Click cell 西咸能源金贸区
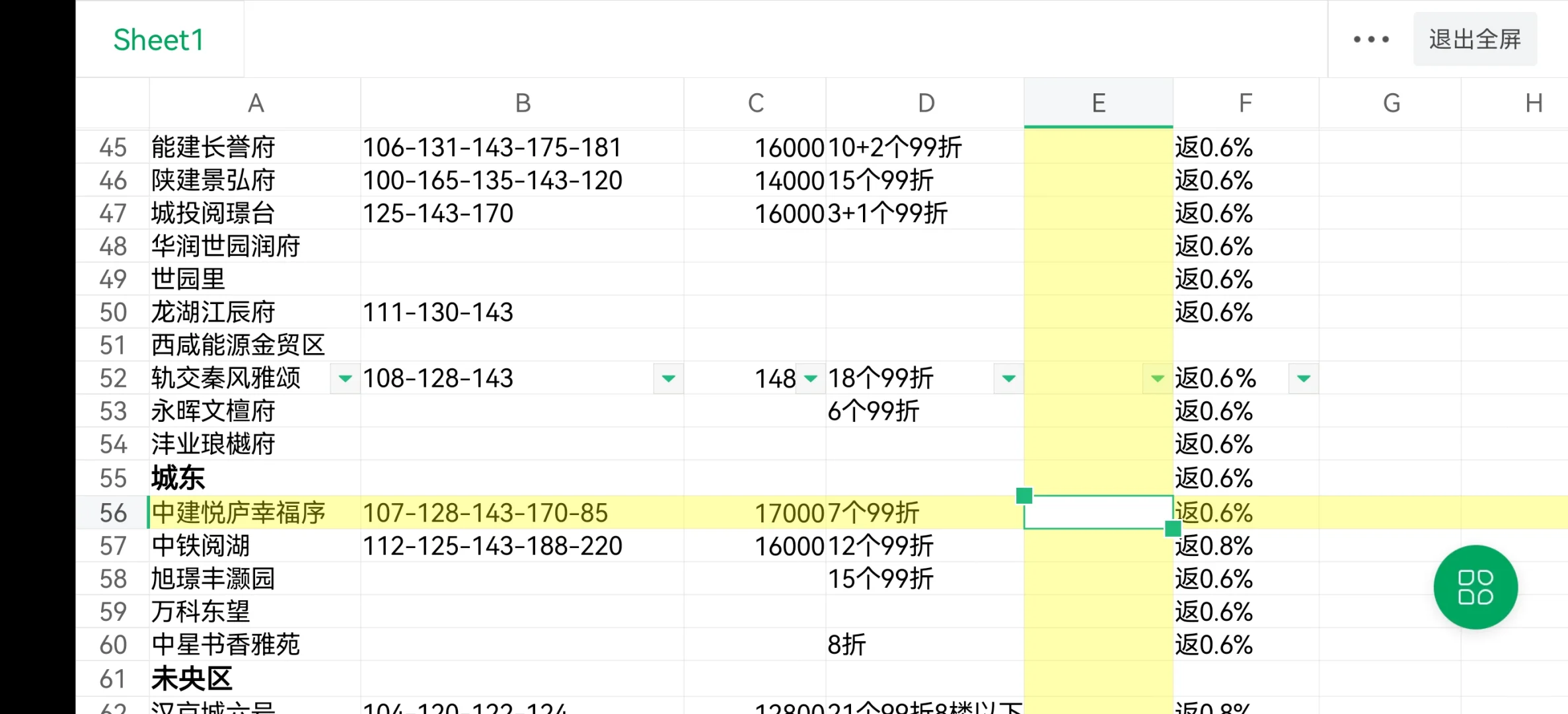The image size is (1568, 714). click(255, 345)
